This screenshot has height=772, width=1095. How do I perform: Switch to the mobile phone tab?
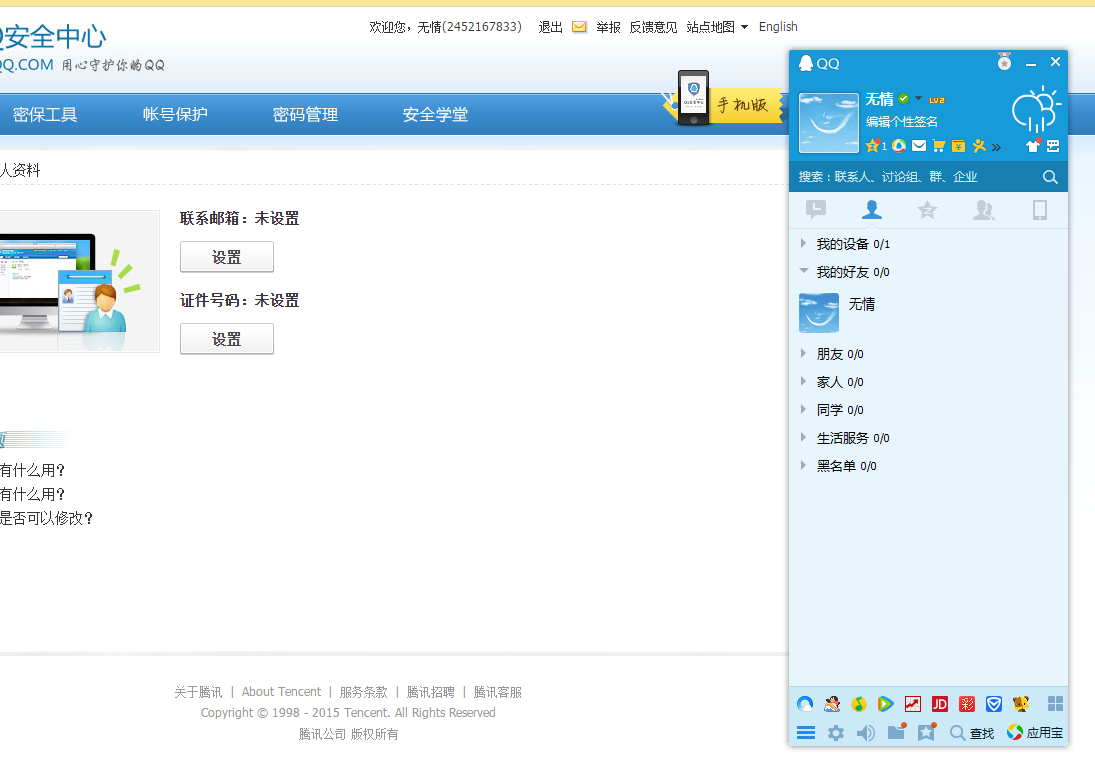1040,210
